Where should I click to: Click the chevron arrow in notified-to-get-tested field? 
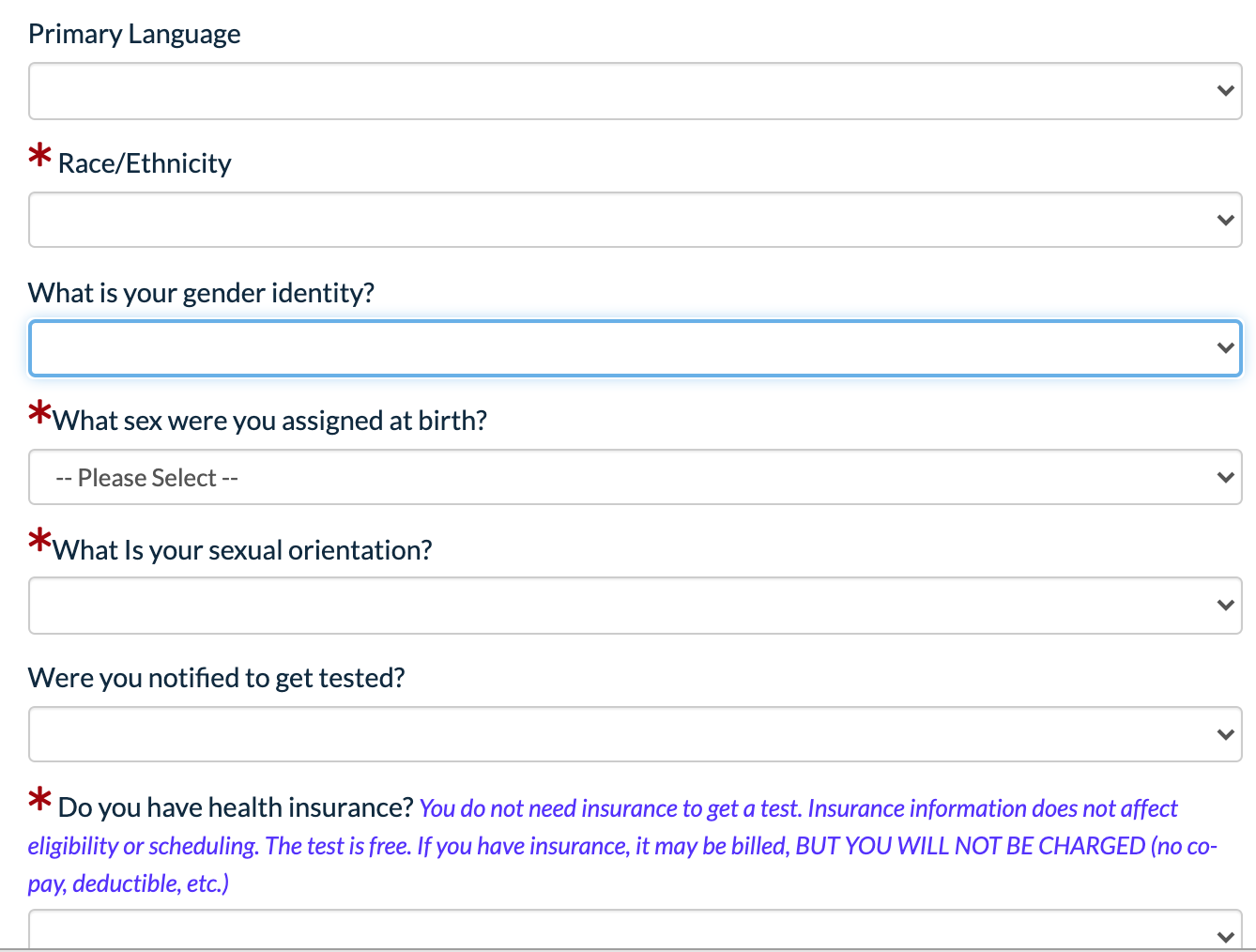[1224, 734]
